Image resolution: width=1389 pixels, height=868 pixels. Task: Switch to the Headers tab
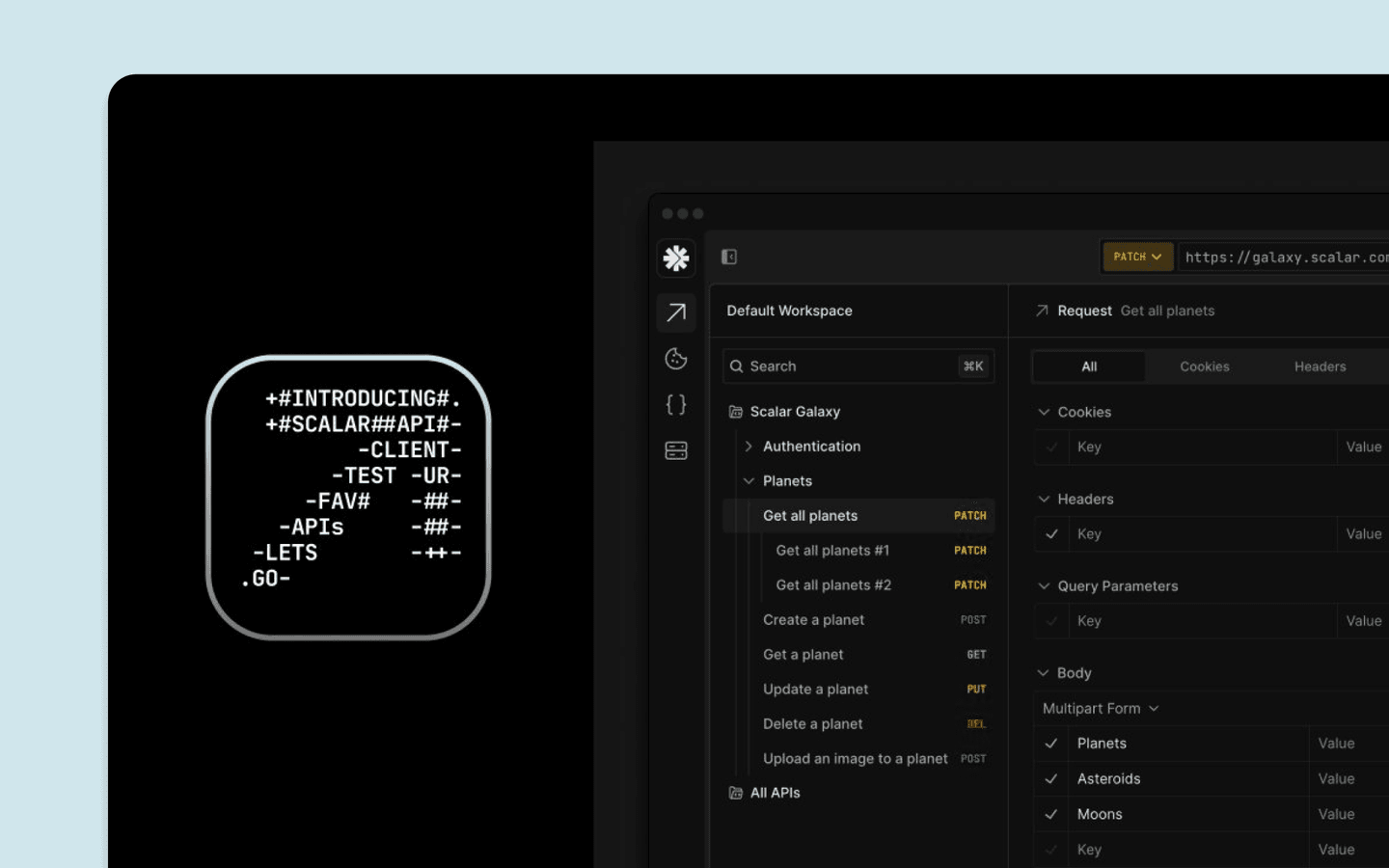click(1320, 366)
